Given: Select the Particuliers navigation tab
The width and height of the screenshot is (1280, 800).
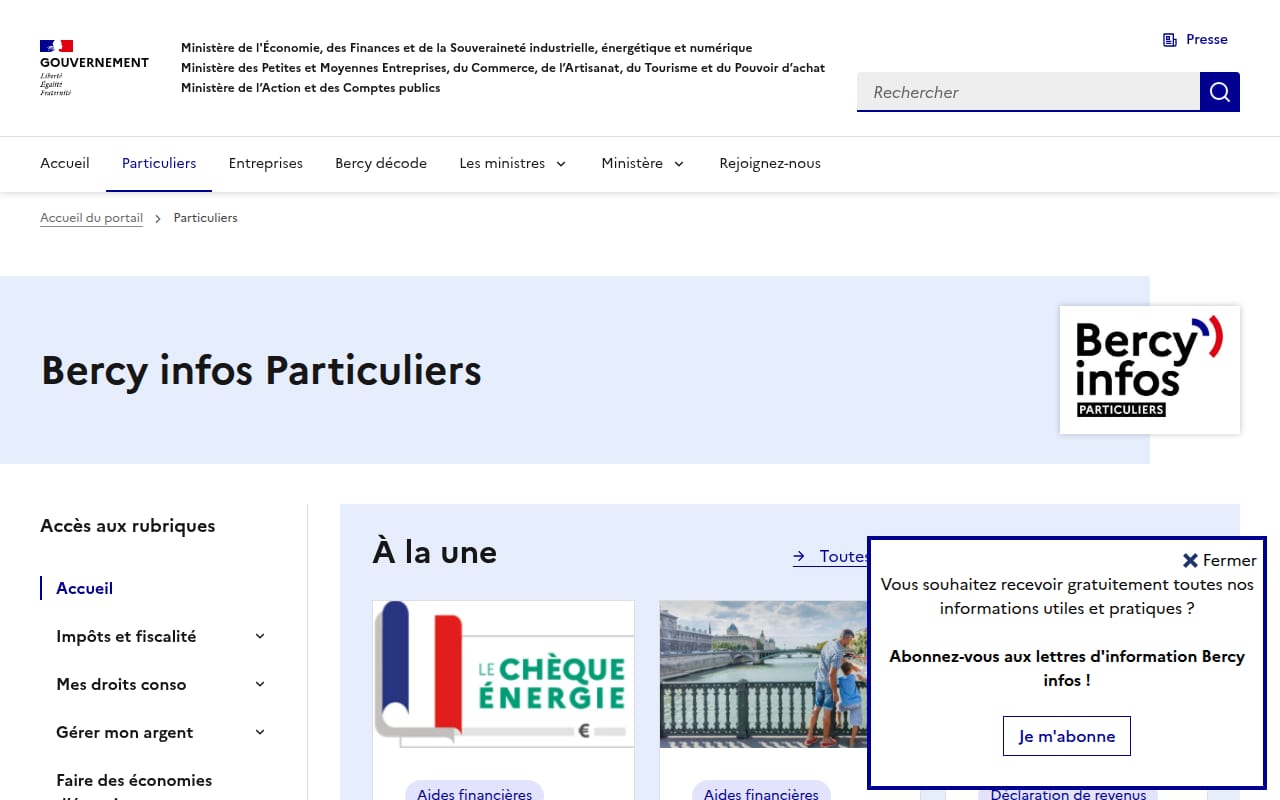Looking at the screenshot, I should coord(159,163).
